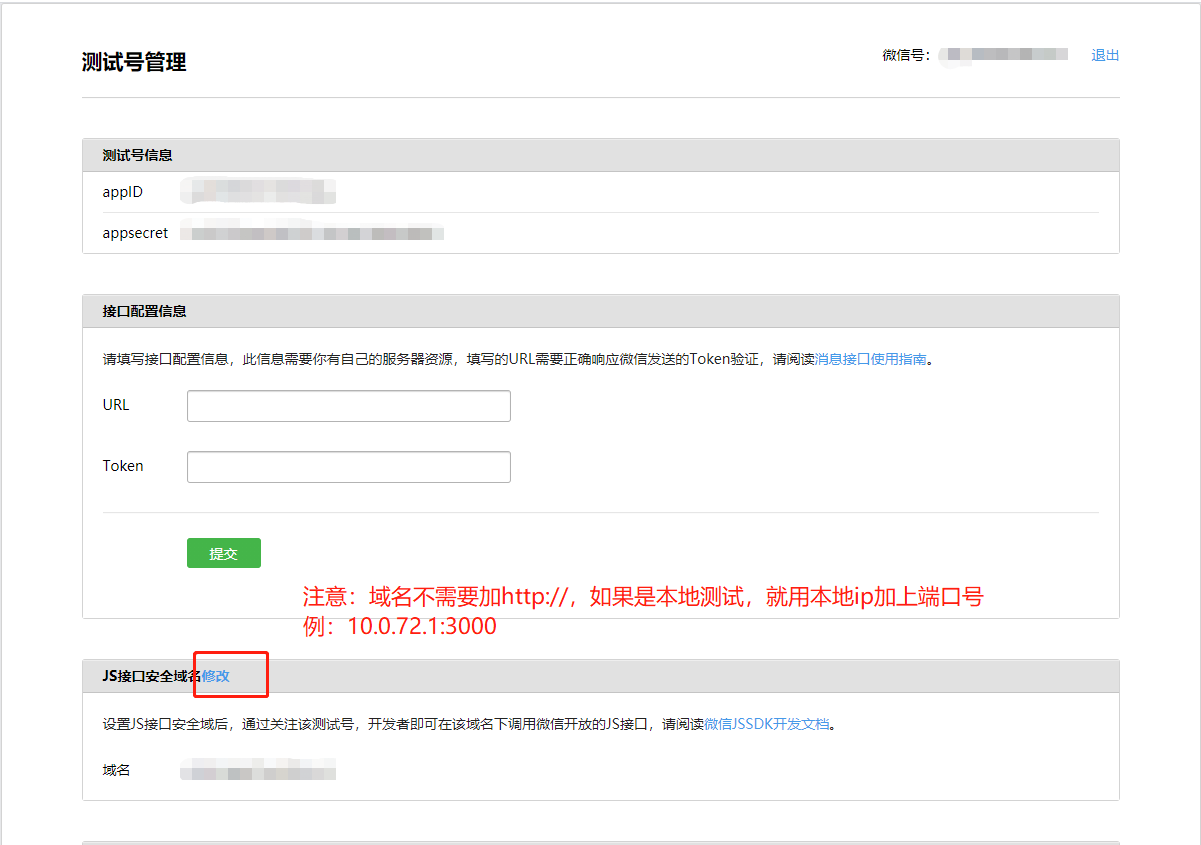Click the Token input field
The height and width of the screenshot is (845, 1201).
(348, 466)
